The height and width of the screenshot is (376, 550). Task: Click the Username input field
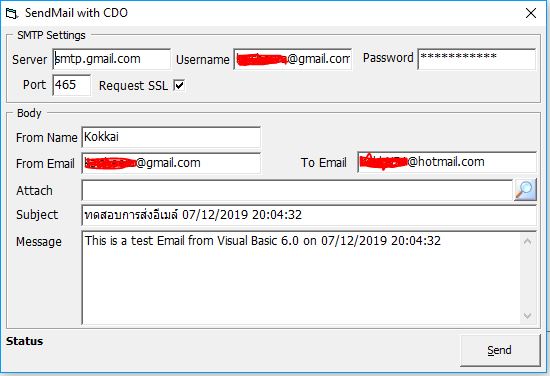(x=293, y=59)
